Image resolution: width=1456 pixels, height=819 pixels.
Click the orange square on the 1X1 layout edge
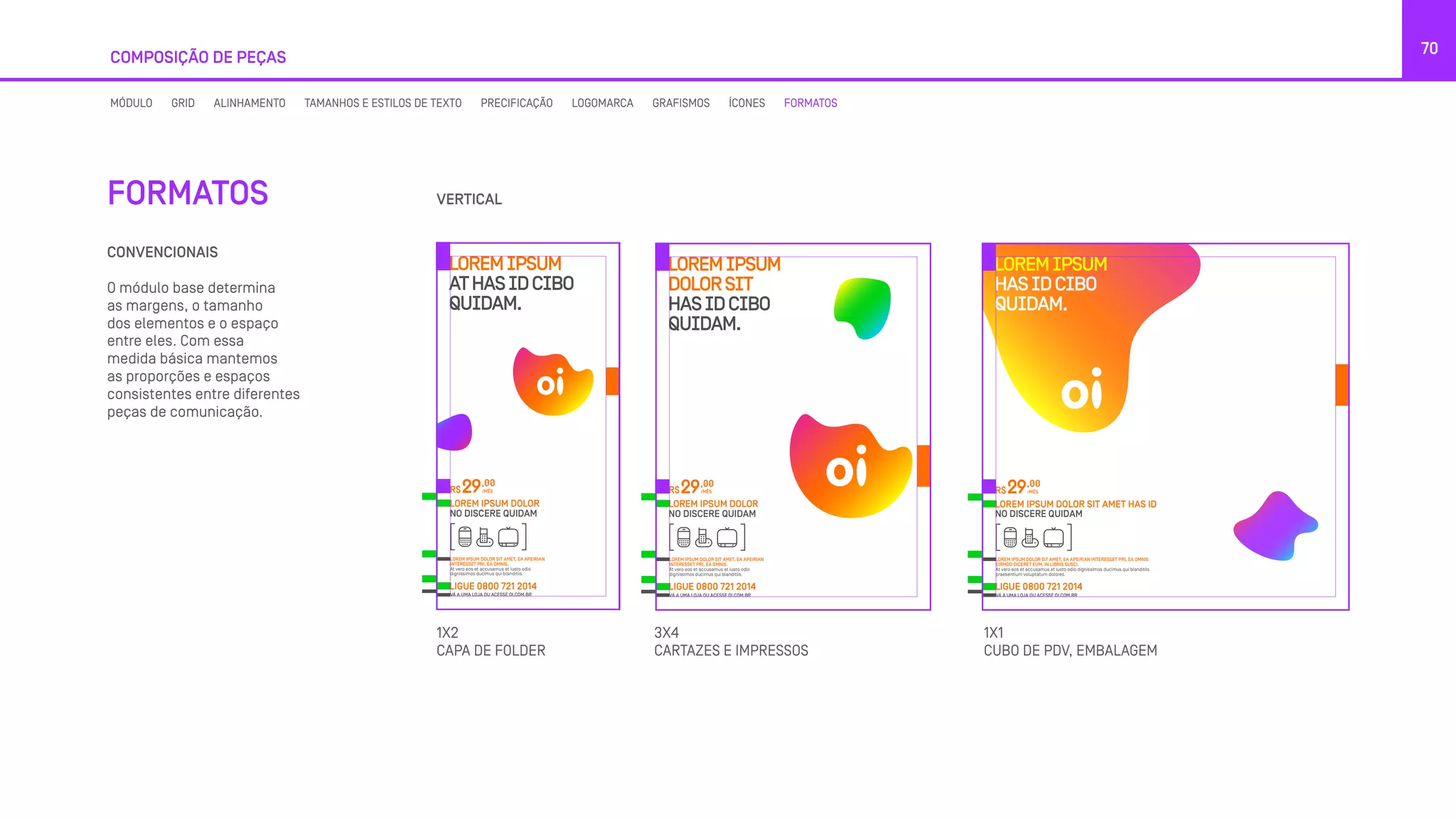click(1342, 385)
